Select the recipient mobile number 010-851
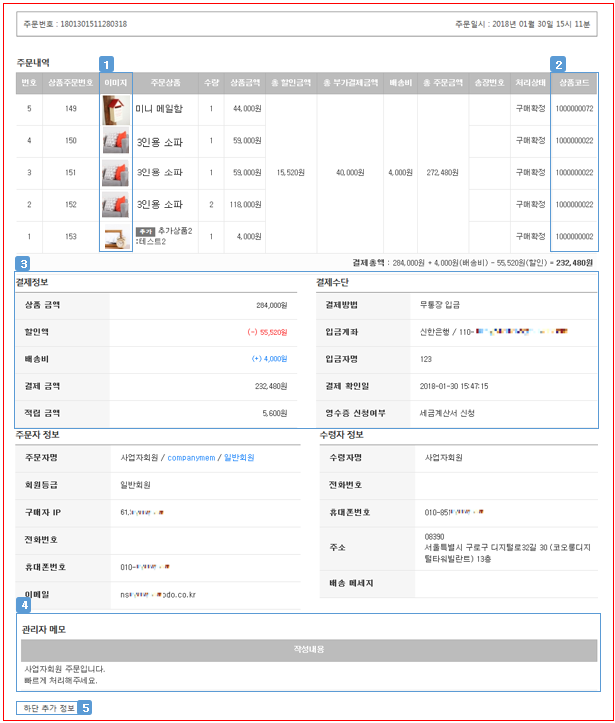This screenshot has width=615, height=723. tap(454, 512)
